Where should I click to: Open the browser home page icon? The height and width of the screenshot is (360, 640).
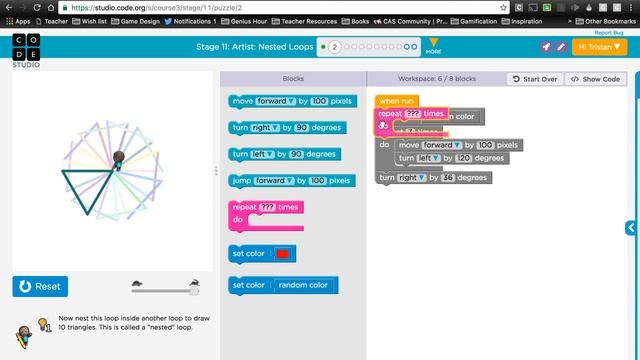pos(51,7)
